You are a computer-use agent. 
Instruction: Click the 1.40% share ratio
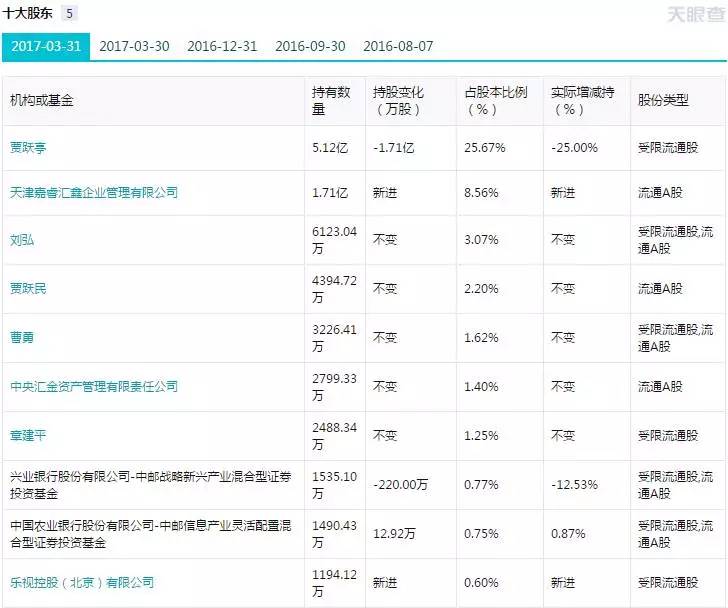click(x=481, y=387)
